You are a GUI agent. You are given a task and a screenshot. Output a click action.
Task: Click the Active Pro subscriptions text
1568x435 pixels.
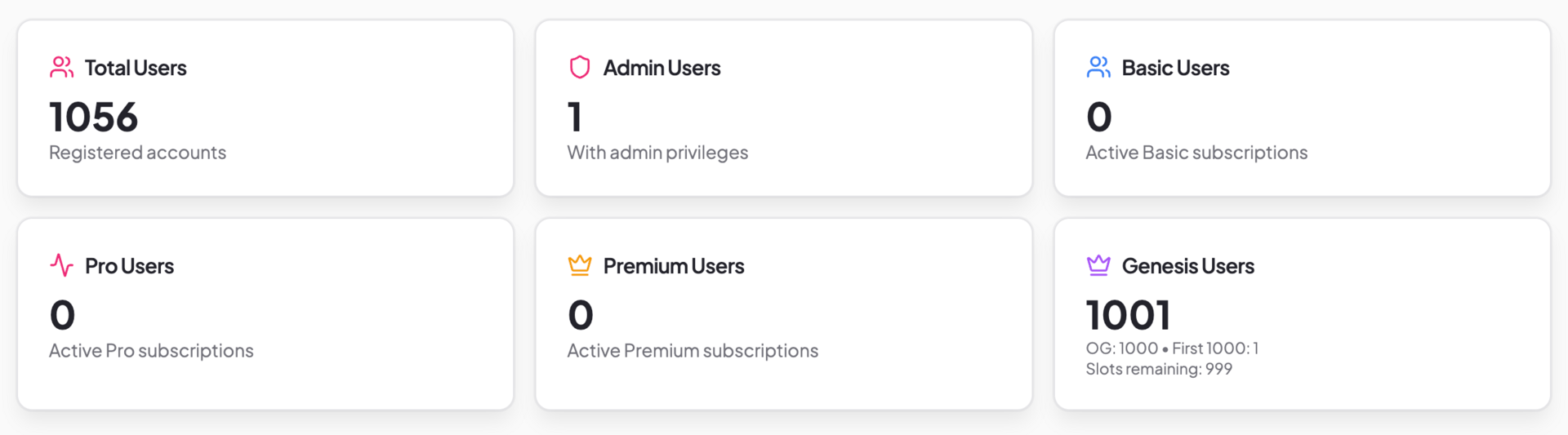click(151, 351)
